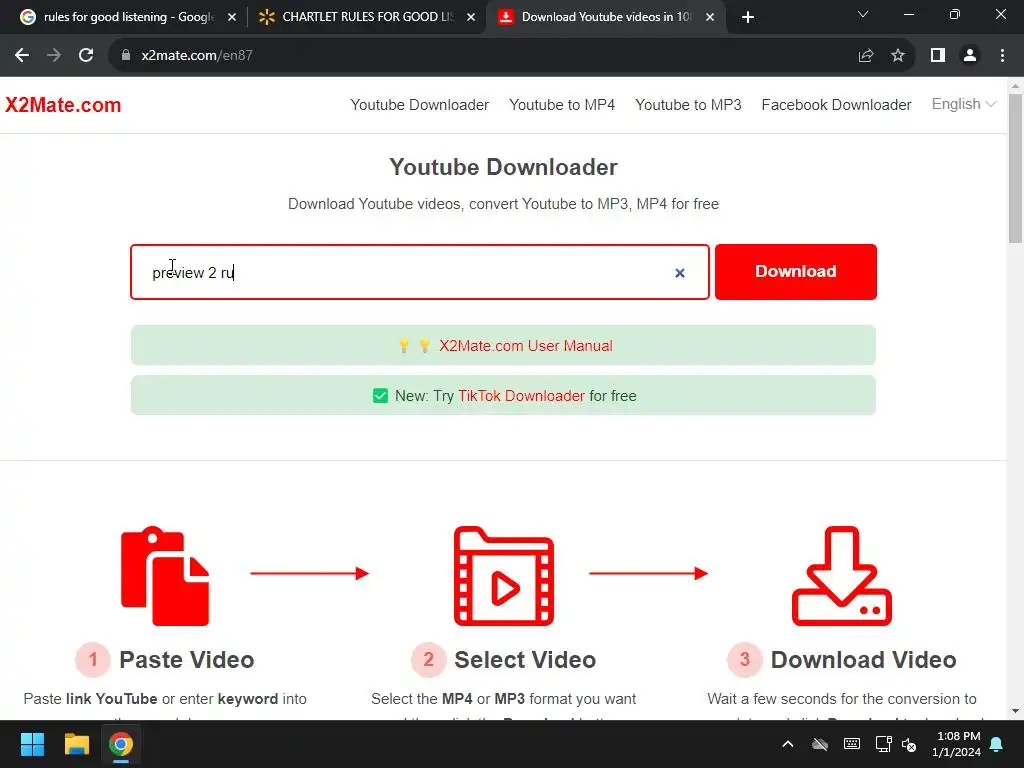The width and height of the screenshot is (1024, 768).
Task: Click the browser forward arrow
Action: pos(54,56)
